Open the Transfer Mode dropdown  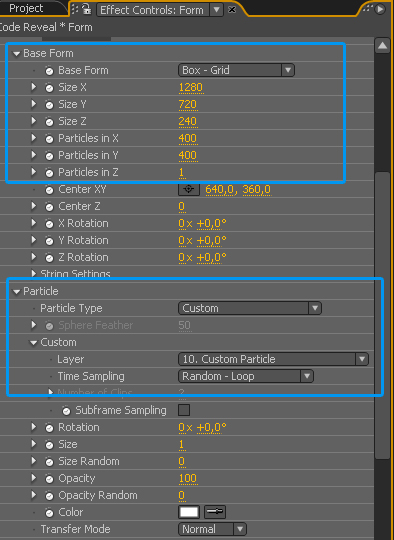click(212, 529)
